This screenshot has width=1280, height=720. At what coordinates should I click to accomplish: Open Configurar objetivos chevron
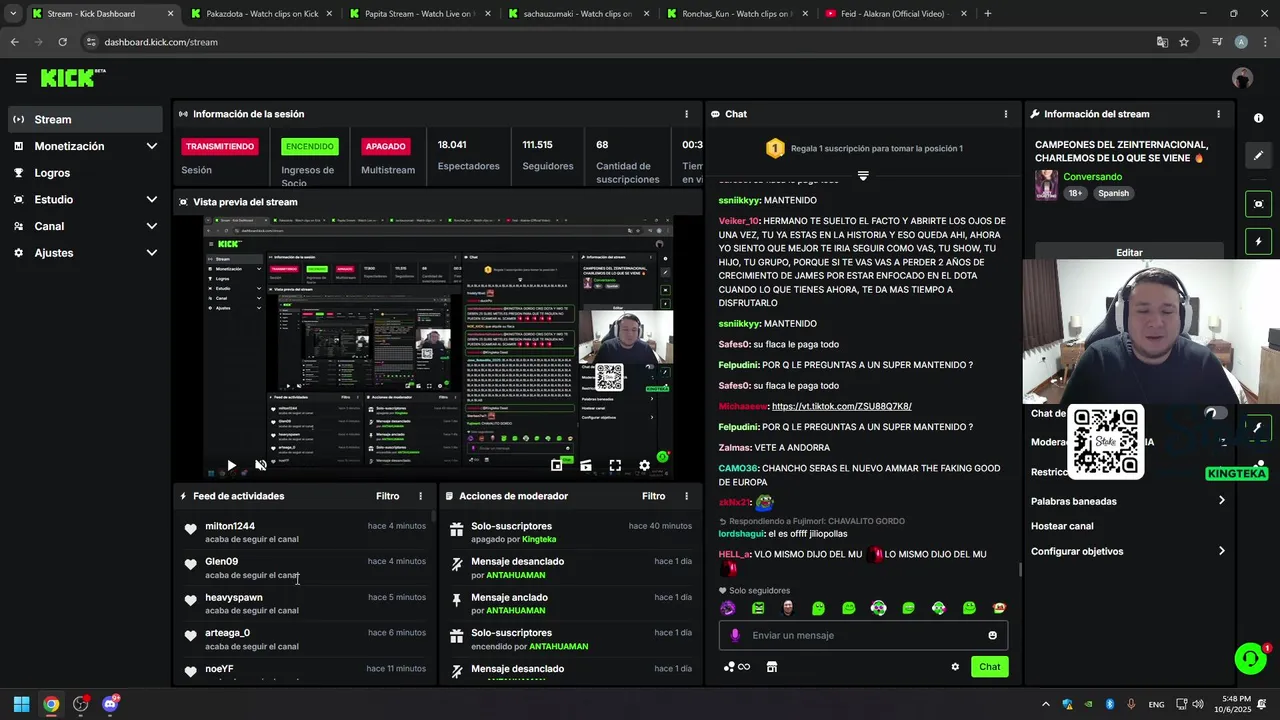pyautogui.click(x=1221, y=551)
